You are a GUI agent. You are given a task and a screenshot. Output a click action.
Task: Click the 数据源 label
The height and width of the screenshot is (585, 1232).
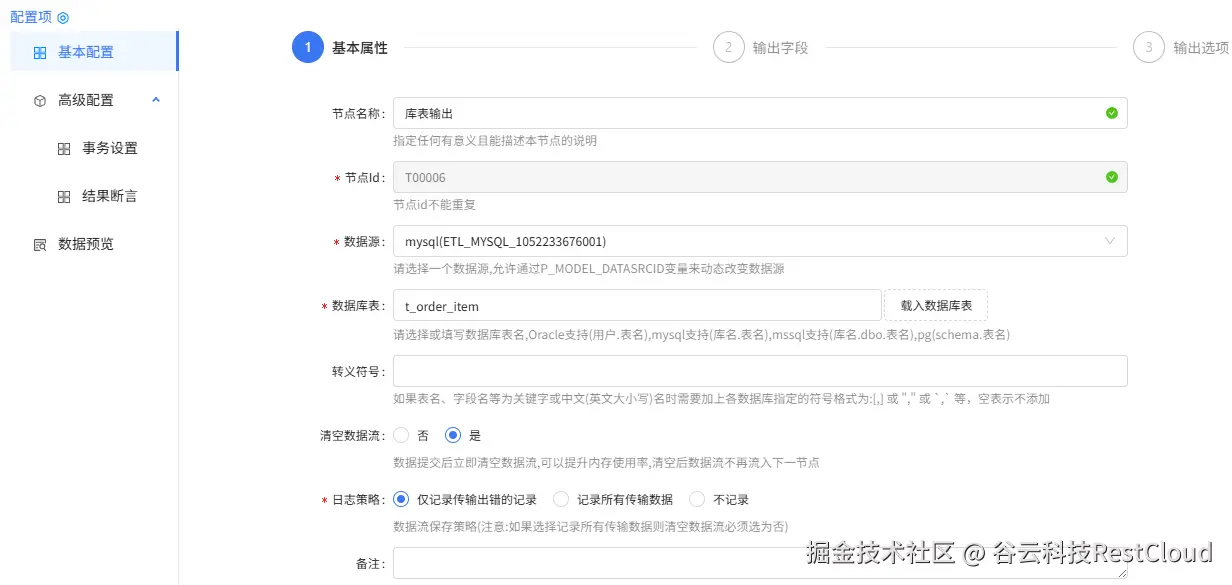[x=365, y=242]
